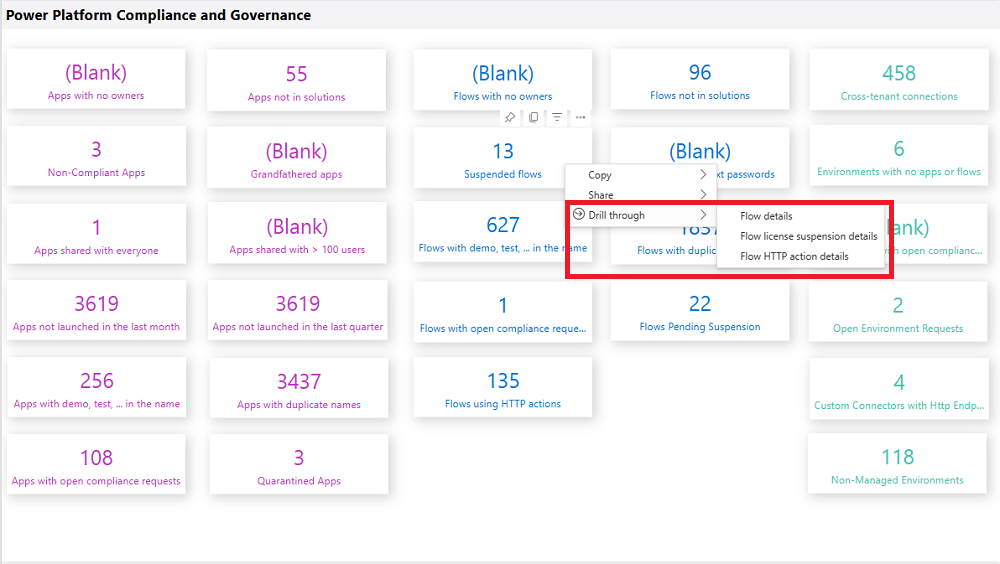The image size is (1000, 564).
Task: Open the Grandfathered apps card
Action: (297, 157)
